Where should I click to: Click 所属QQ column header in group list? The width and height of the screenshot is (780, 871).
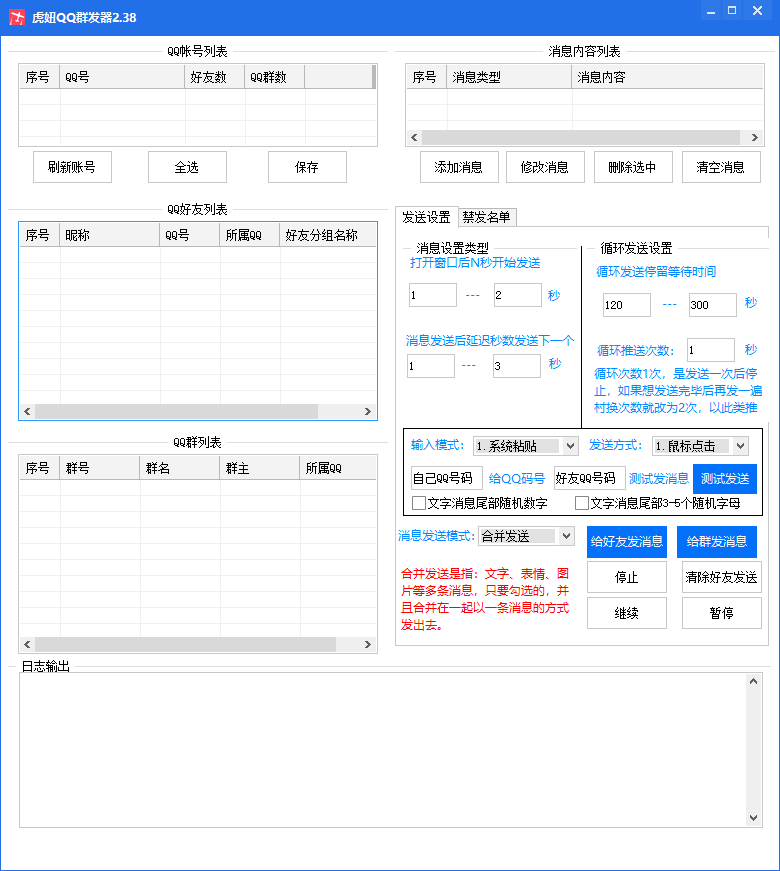coord(338,468)
